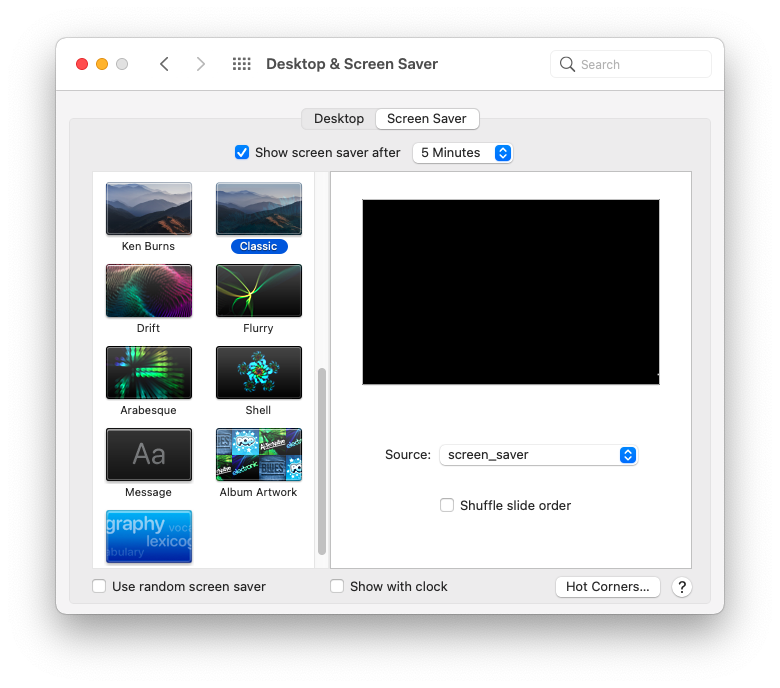Click the Flurry label text

tap(258, 328)
